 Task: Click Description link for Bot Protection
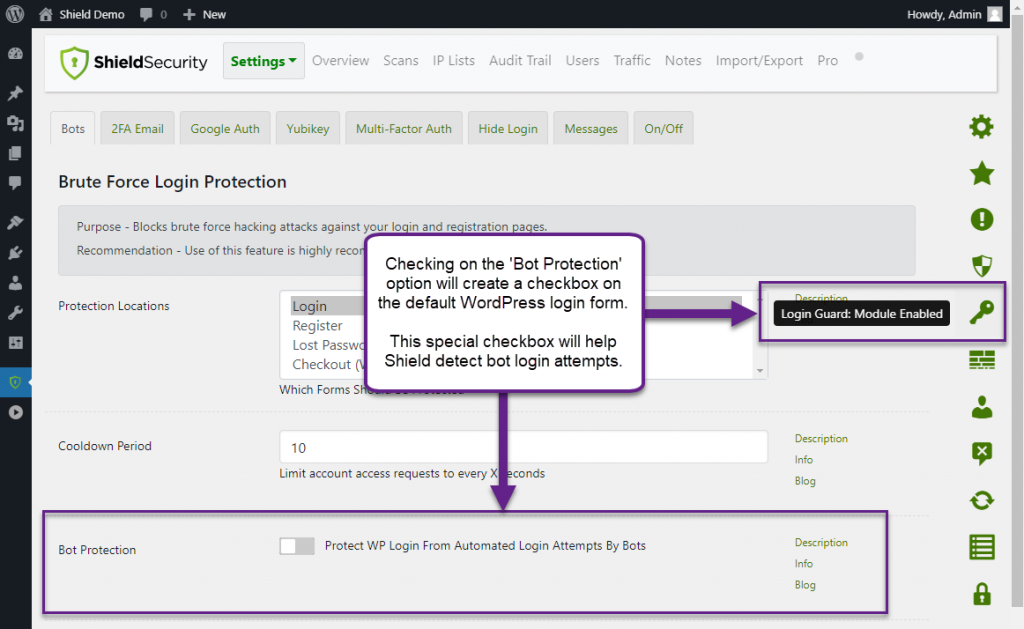coord(821,542)
